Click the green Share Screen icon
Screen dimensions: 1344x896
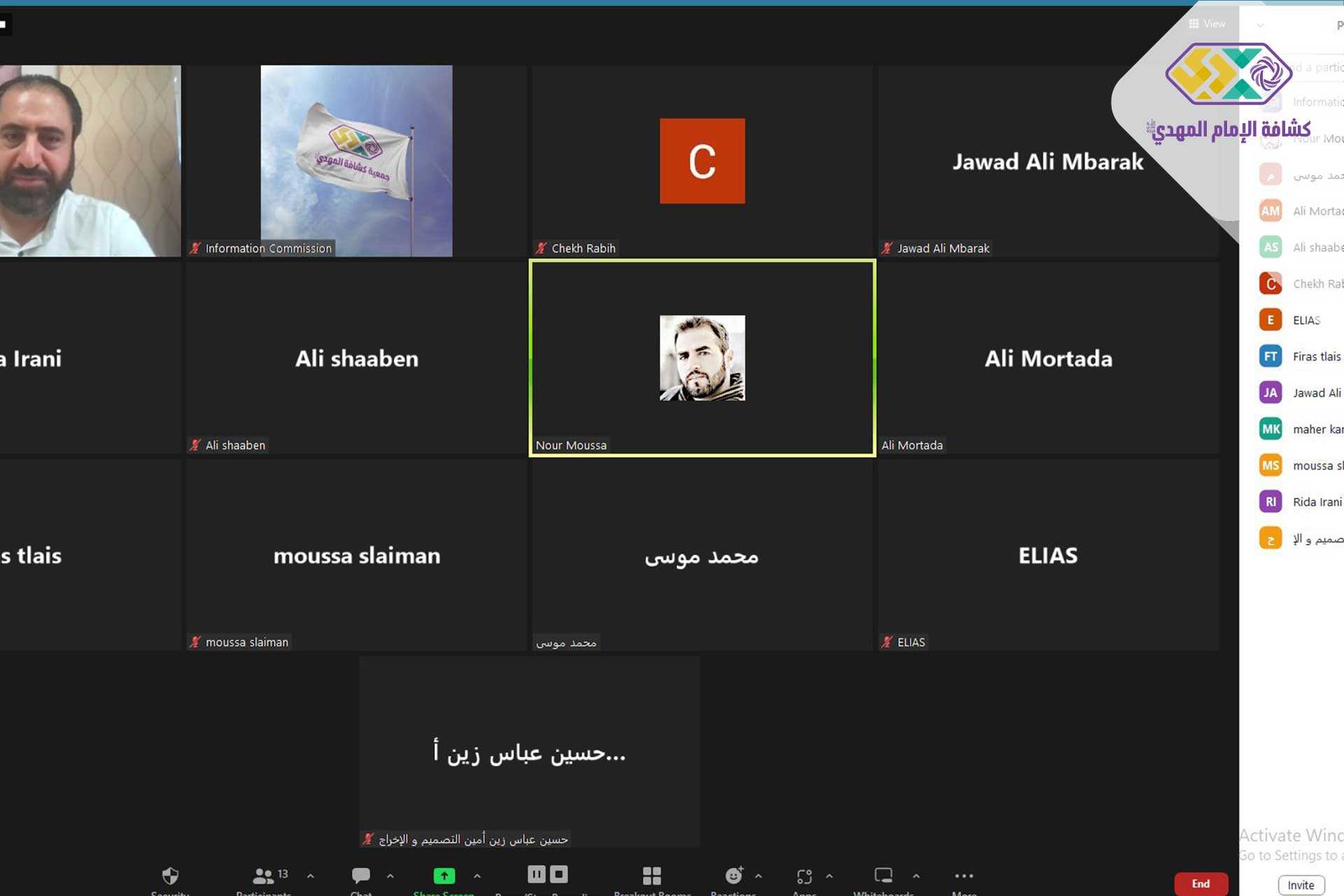(444, 876)
